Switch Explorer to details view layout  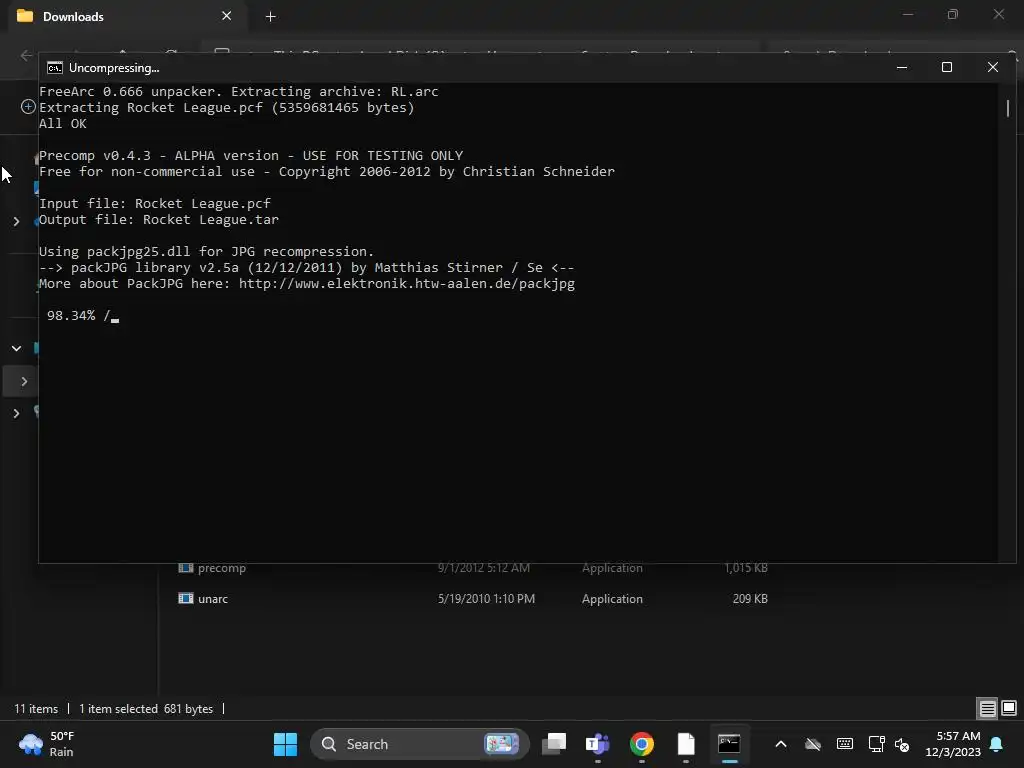[x=987, y=708]
